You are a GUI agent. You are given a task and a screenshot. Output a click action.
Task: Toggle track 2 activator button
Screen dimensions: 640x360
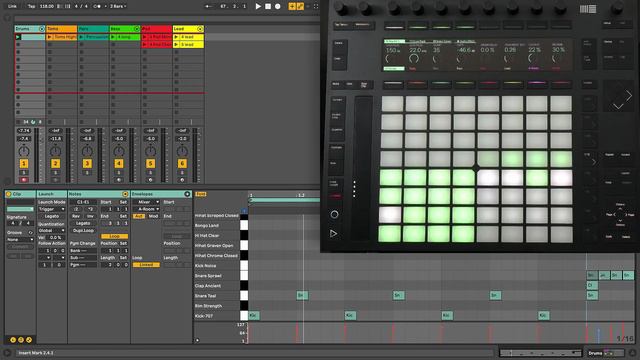click(x=56, y=164)
